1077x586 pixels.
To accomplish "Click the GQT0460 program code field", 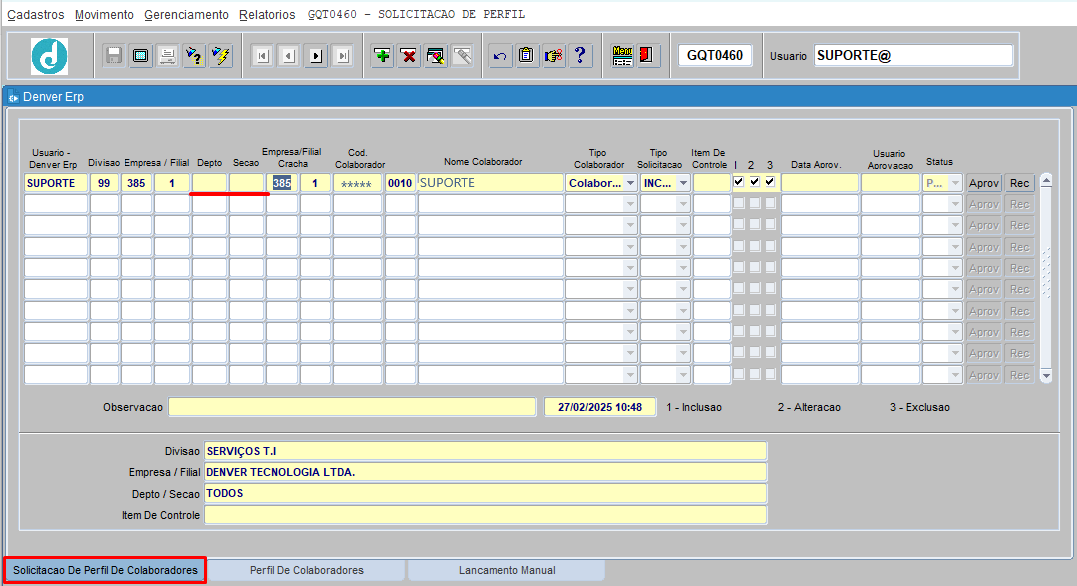I will click(x=715, y=56).
